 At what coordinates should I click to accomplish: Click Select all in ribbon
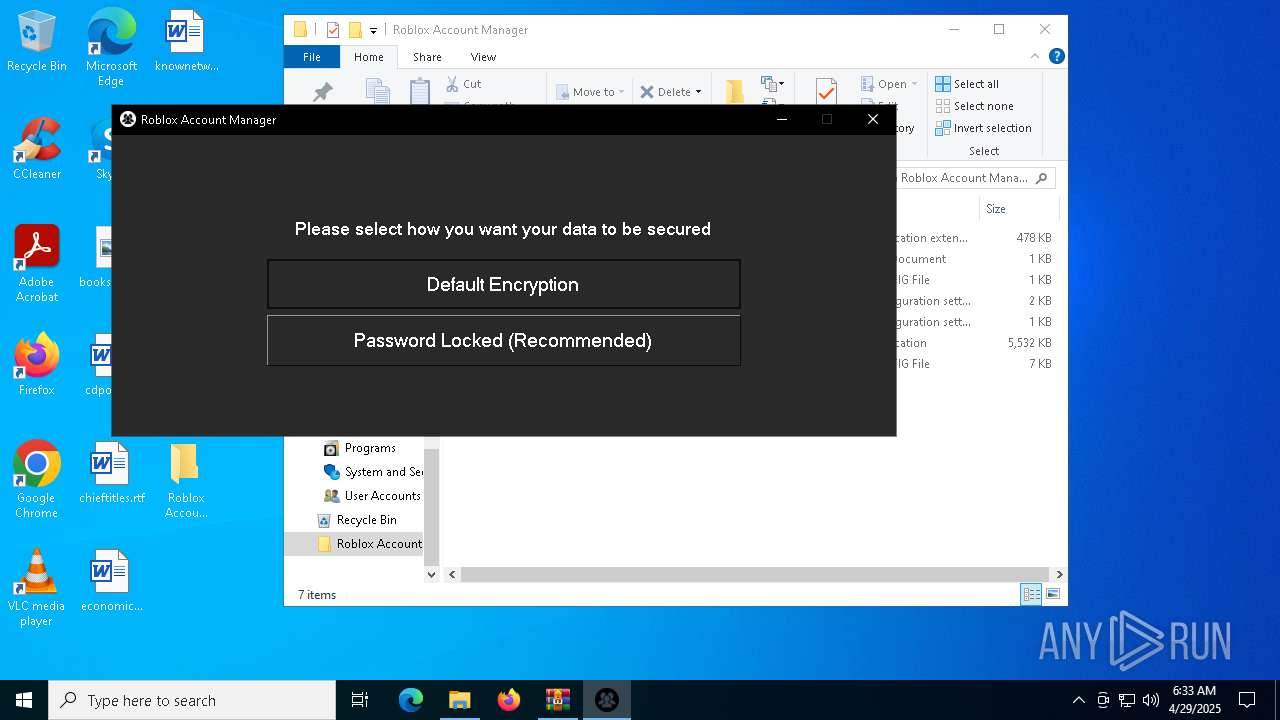(x=967, y=84)
